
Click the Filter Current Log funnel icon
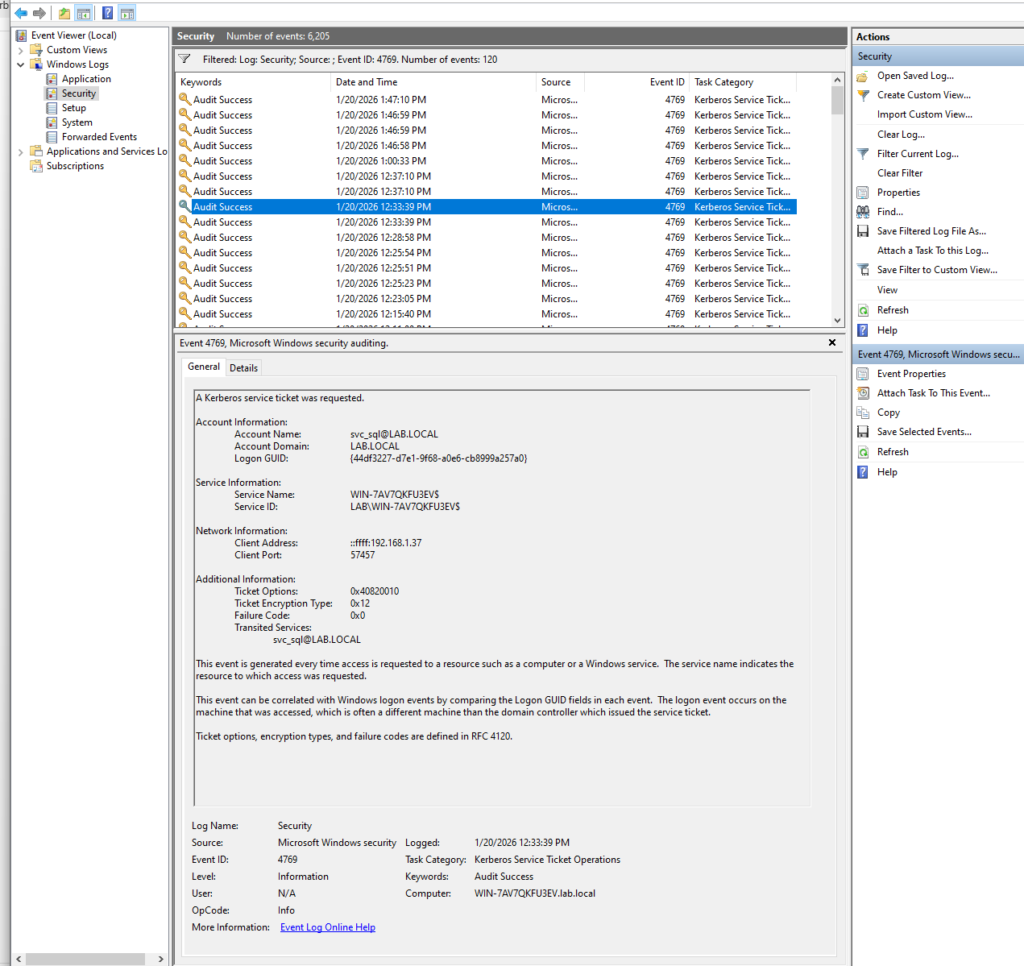862,154
